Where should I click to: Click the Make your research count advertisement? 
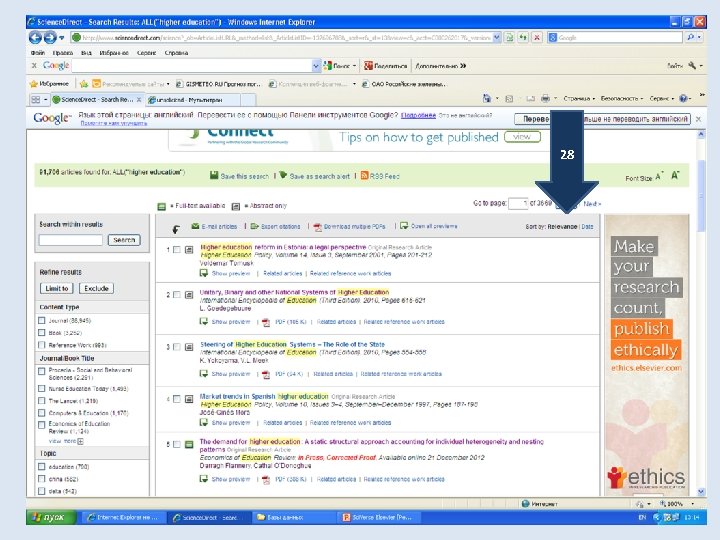[x=647, y=354]
